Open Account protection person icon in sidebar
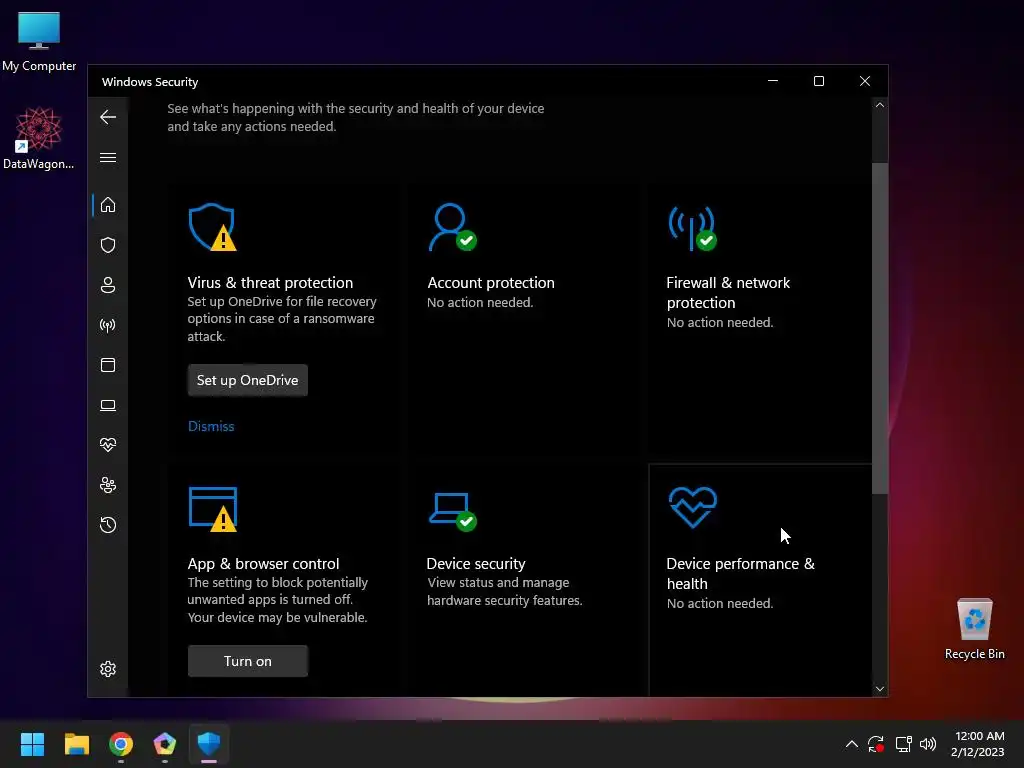Image resolution: width=1024 pixels, height=768 pixels. (108, 285)
